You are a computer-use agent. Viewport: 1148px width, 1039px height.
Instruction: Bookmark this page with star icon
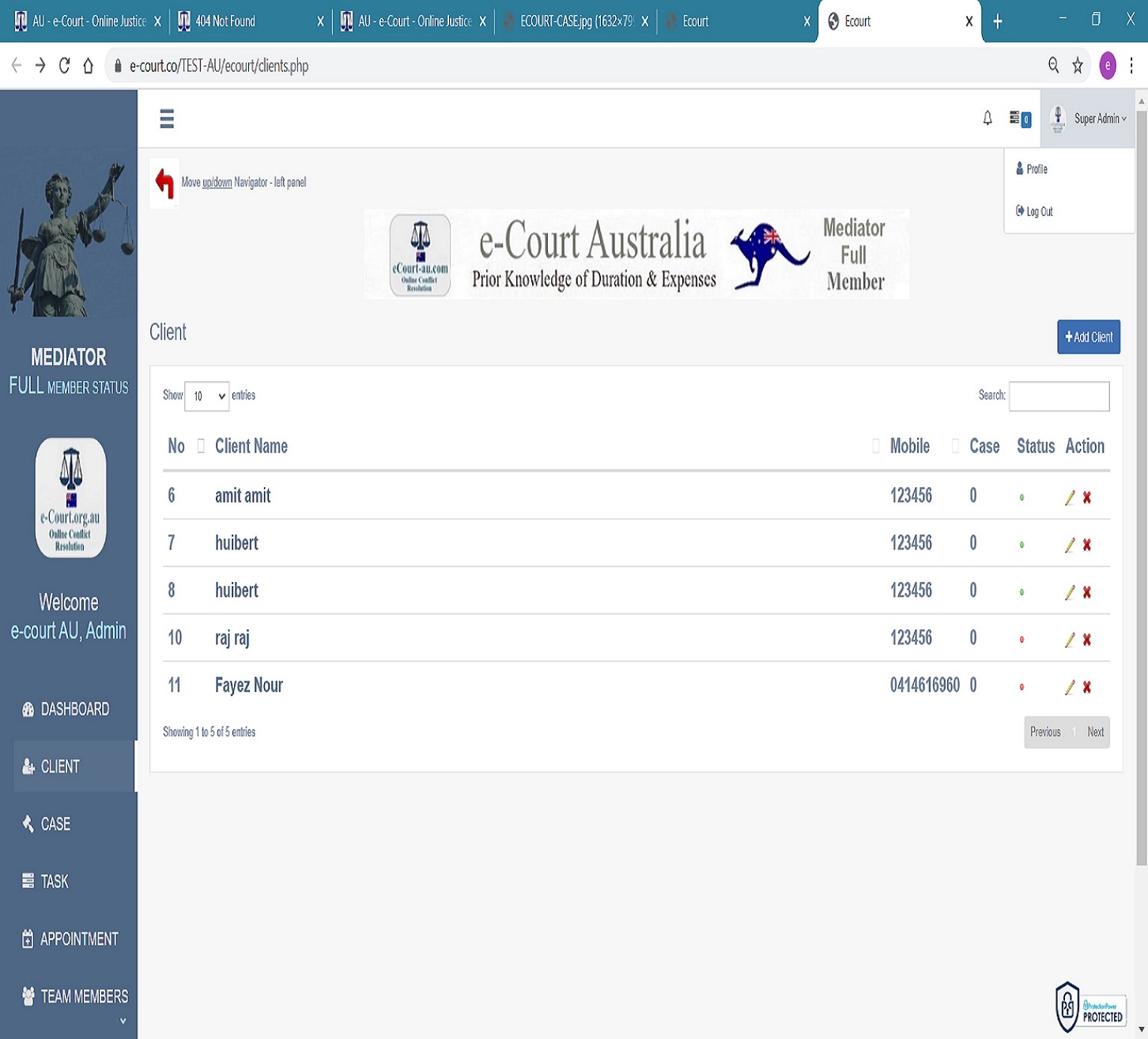point(1077,66)
